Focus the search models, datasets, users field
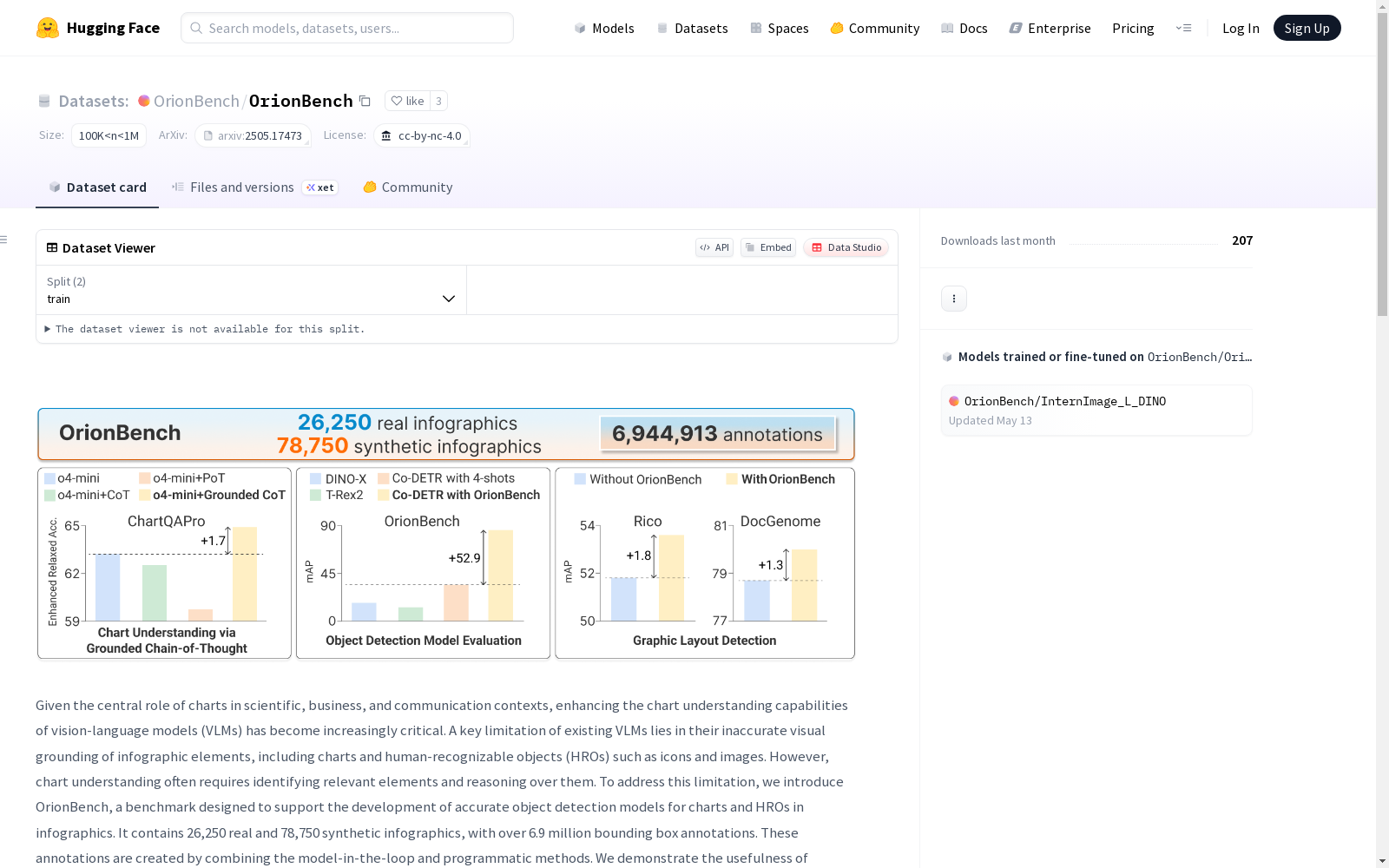 (x=347, y=28)
